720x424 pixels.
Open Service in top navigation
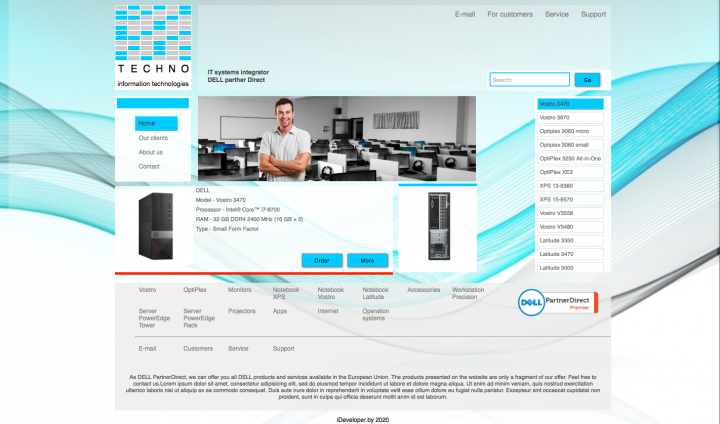point(557,14)
